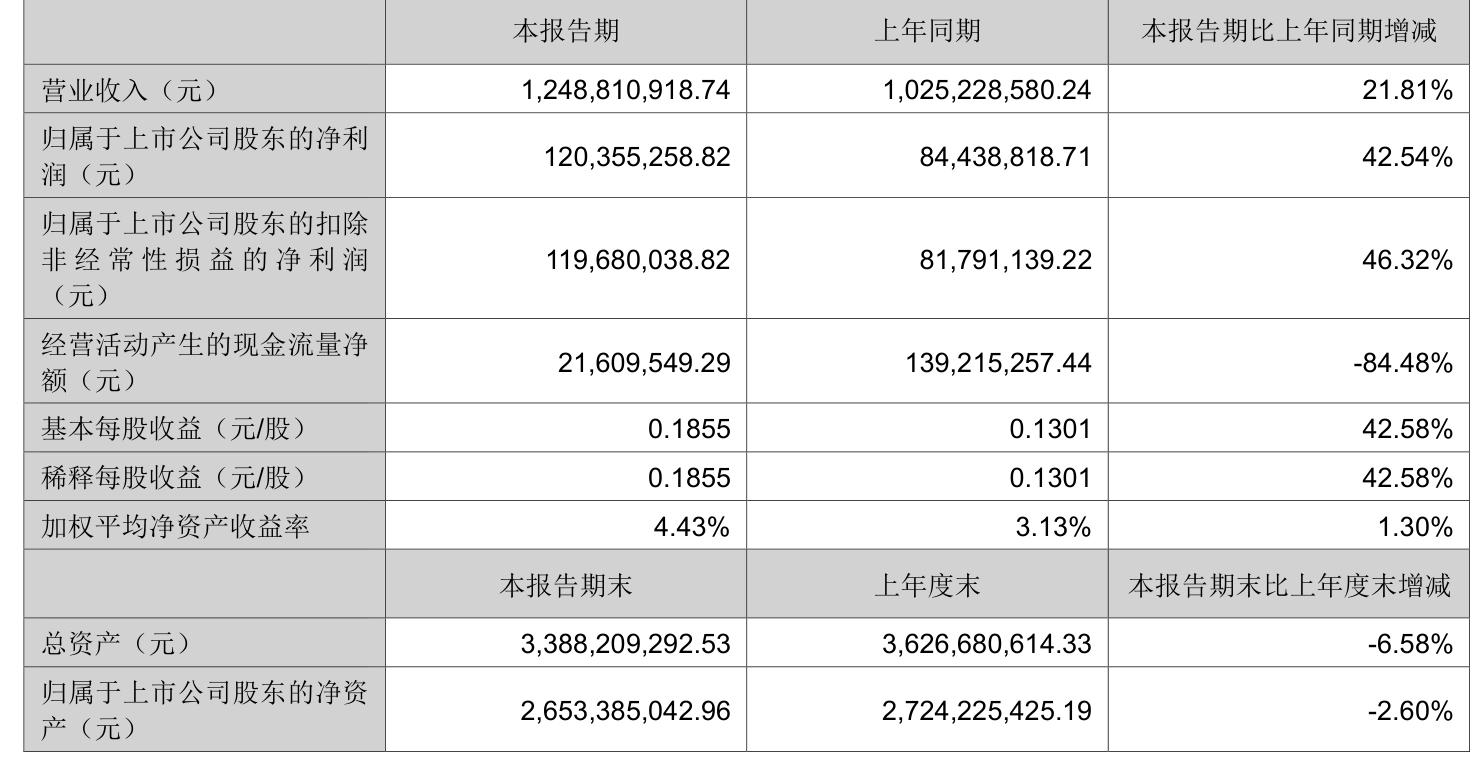Click the 本报告期 column header

[566, 31]
